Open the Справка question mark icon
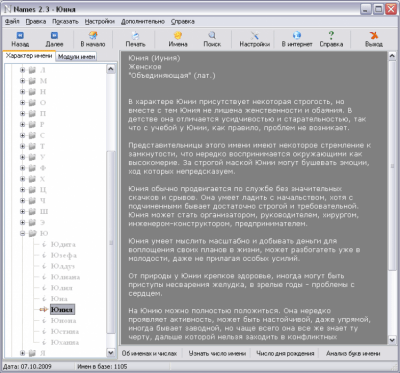The image size is (400, 373). point(331,35)
